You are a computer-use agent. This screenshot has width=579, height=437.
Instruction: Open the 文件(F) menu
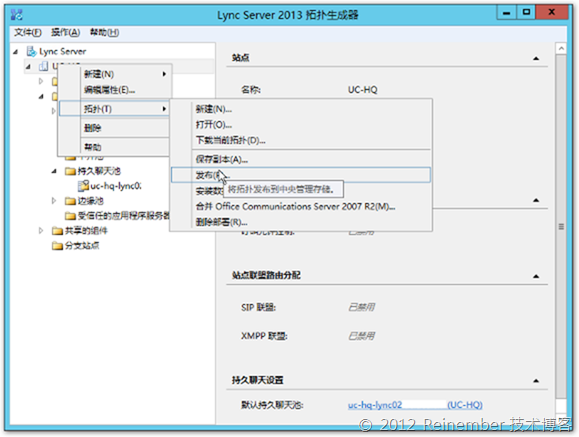pos(28,33)
